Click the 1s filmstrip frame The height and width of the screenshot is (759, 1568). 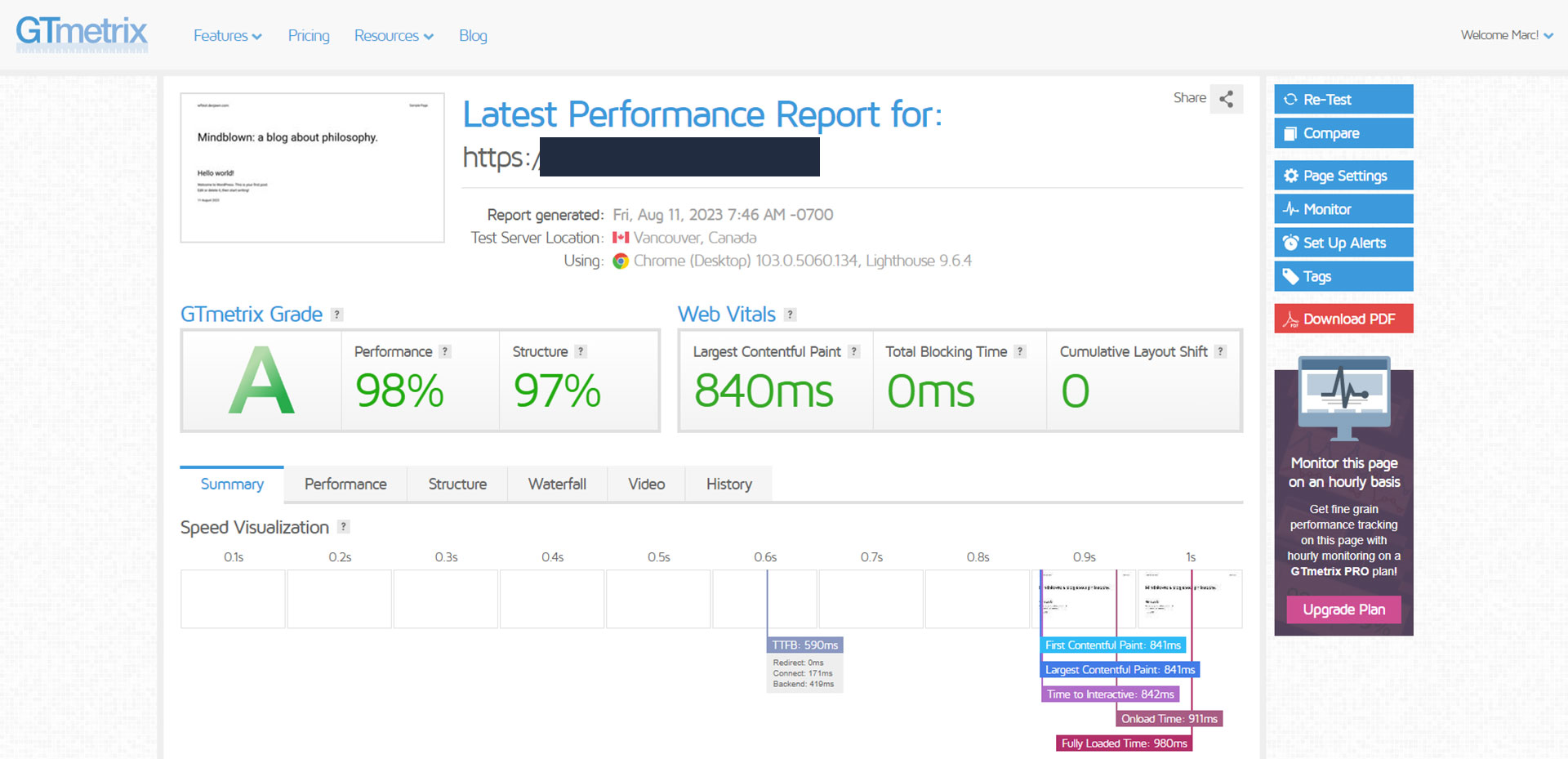tap(1190, 599)
